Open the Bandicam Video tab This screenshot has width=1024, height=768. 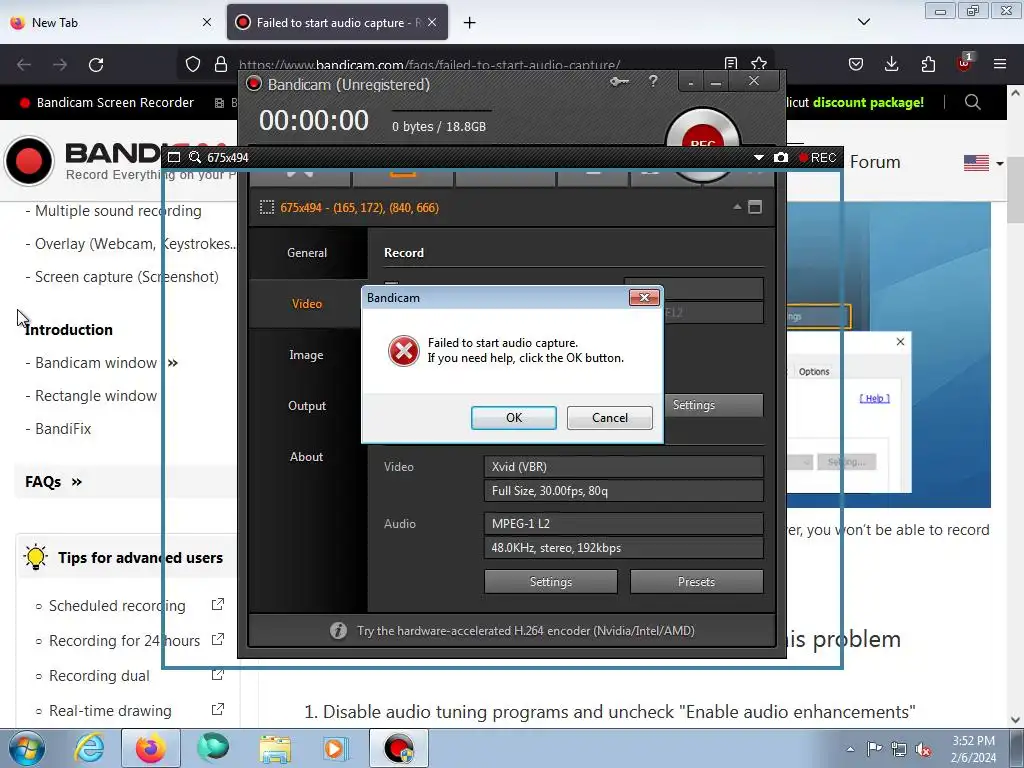[x=307, y=304]
